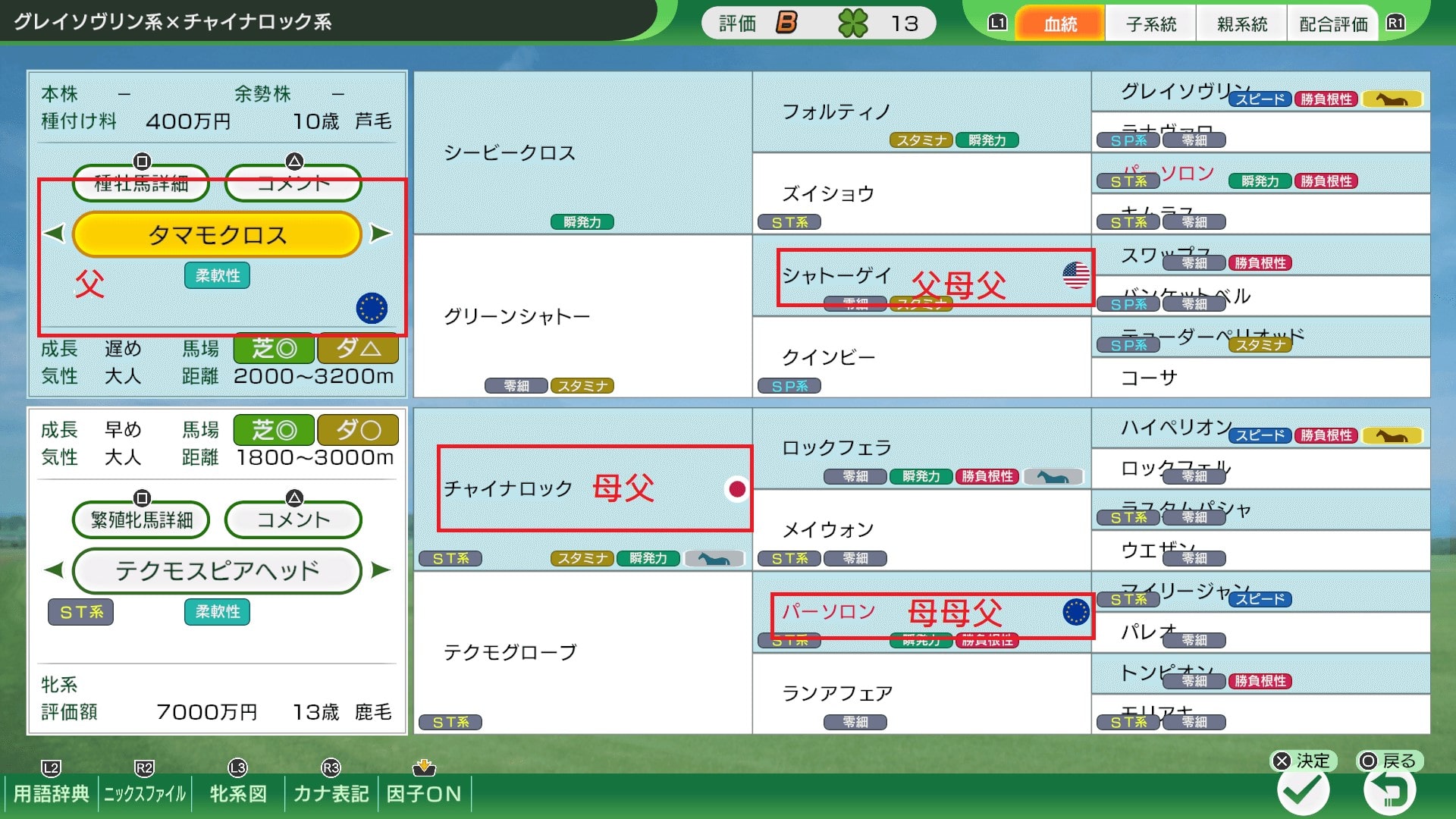Click the B evaluation rank icon
This screenshot has width=1456, height=819.
786,23
